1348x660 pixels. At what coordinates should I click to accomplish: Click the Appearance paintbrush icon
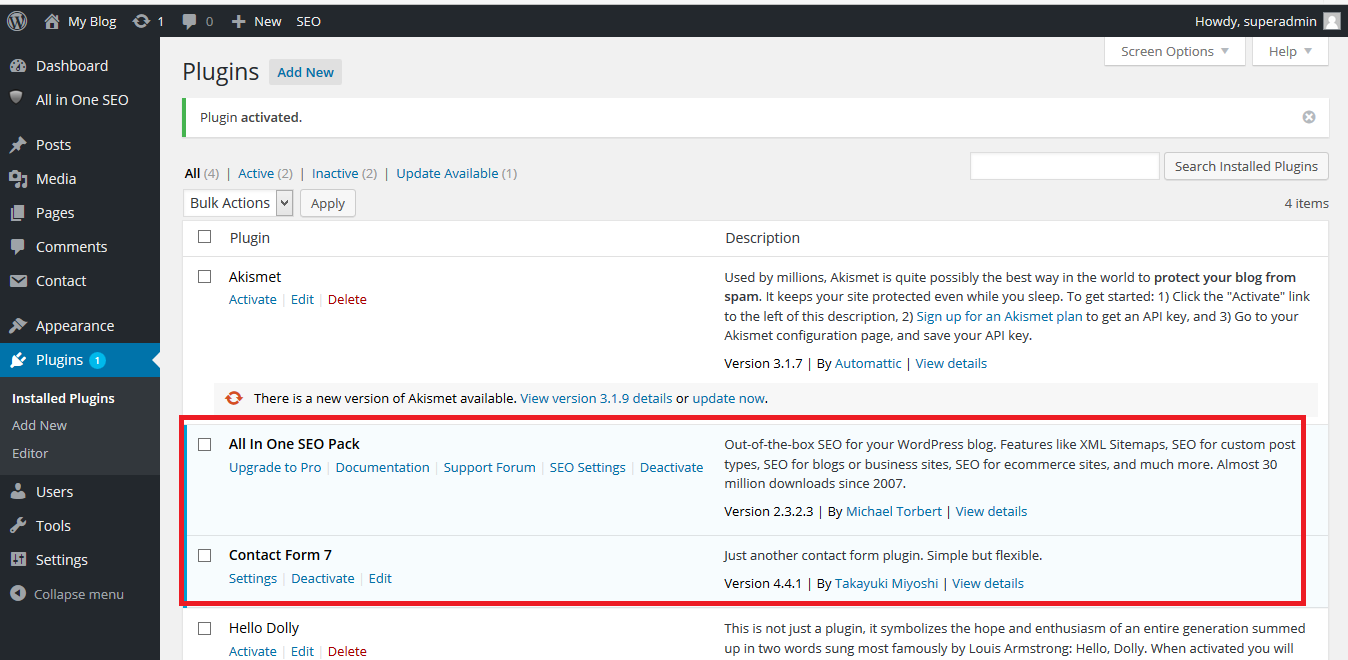coord(18,326)
